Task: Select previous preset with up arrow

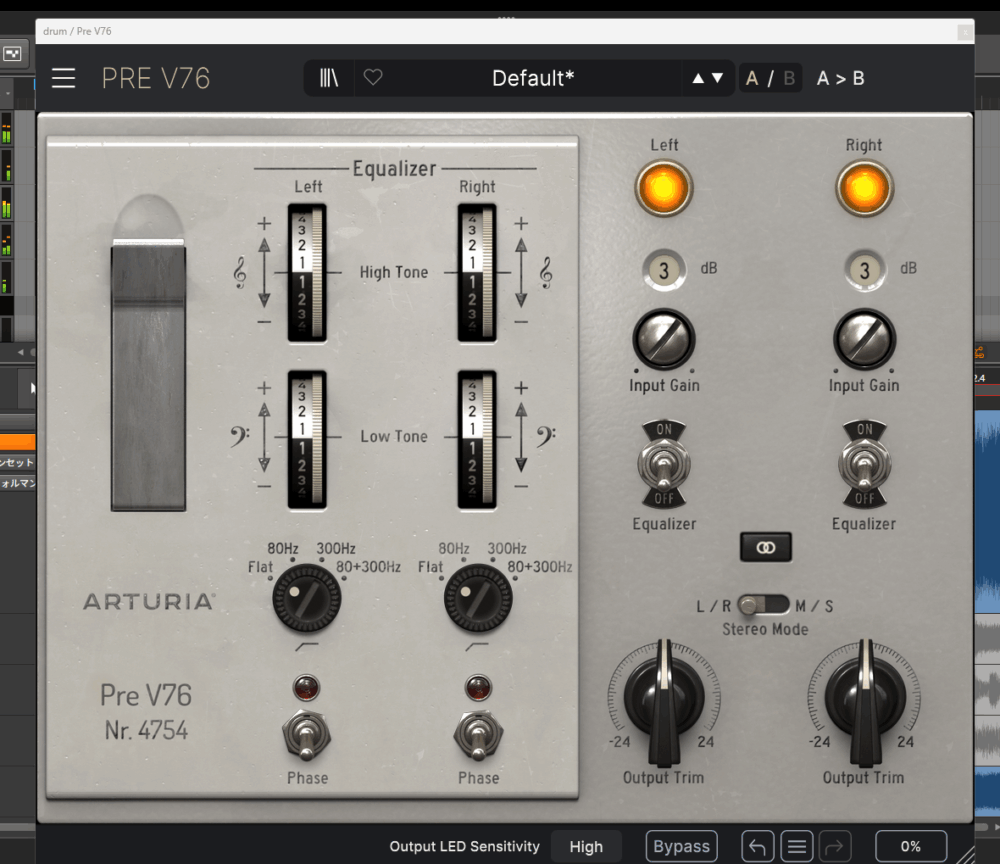Action: point(698,78)
